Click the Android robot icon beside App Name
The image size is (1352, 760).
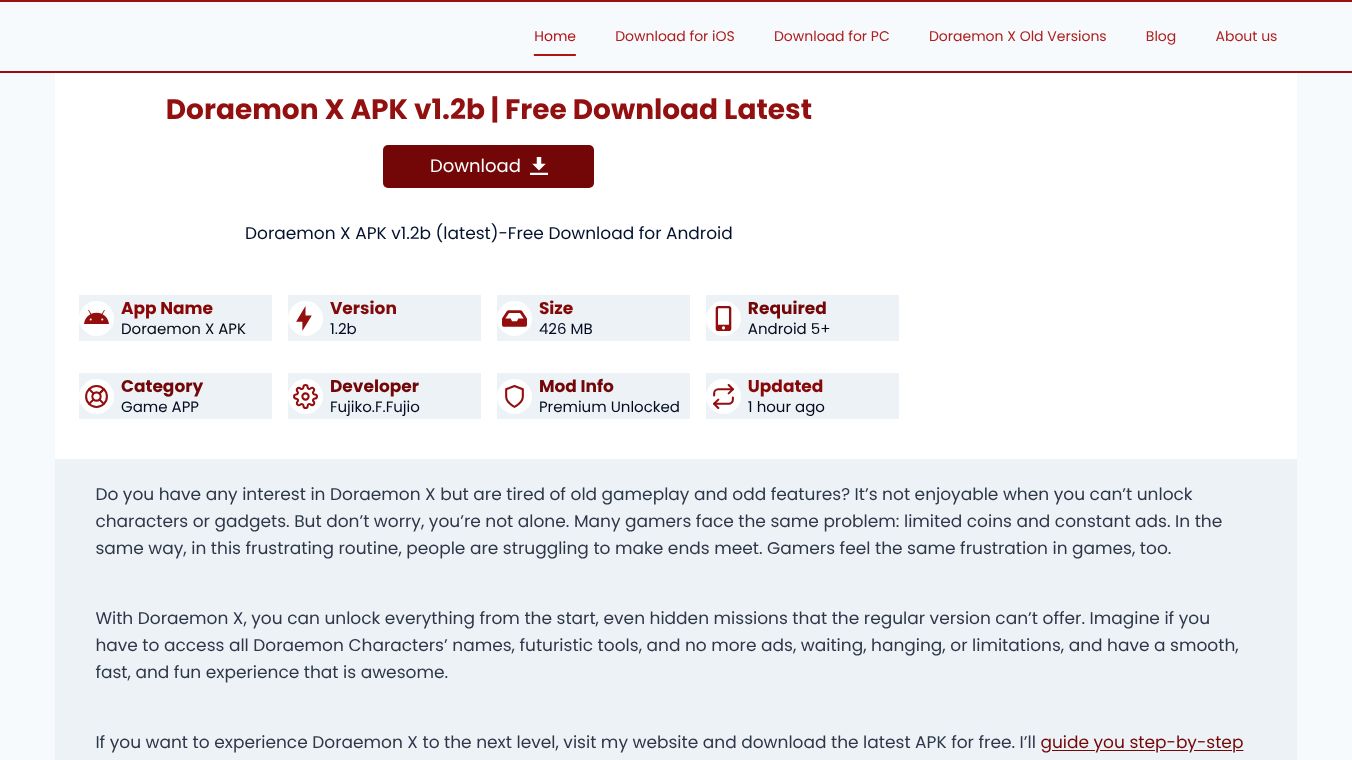[96, 318]
